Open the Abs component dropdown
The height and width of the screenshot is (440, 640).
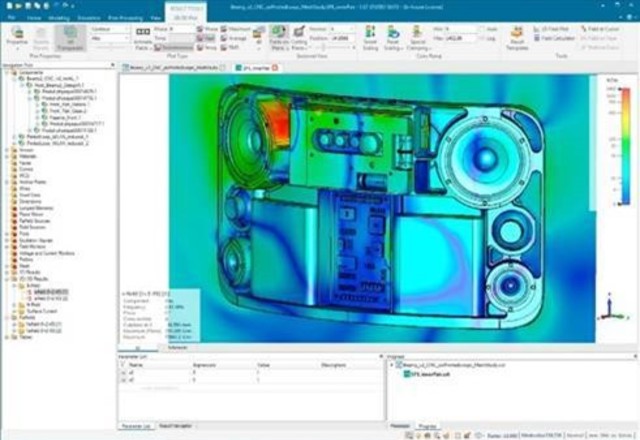click(110, 38)
